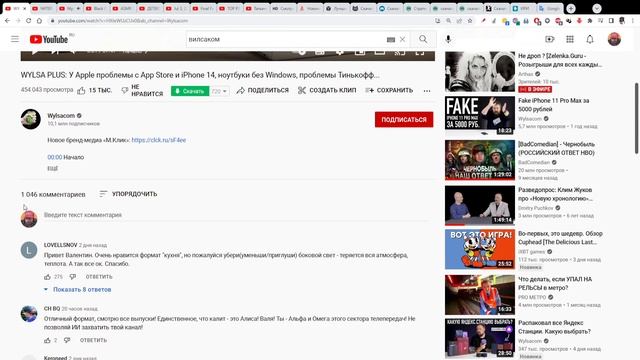Subscribe with the red ПОДПИСАТЬСЯ button
640x360 pixels.
pyautogui.click(x=404, y=120)
